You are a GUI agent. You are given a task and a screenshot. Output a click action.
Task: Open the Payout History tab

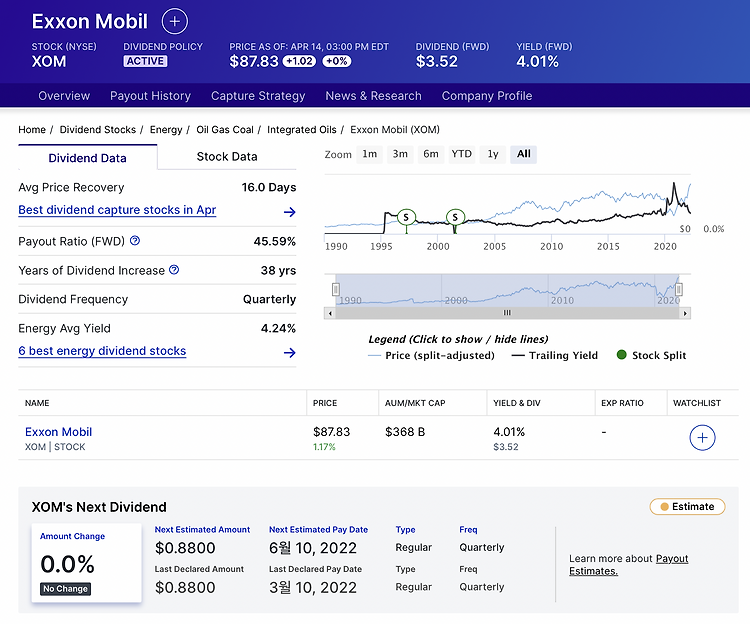coord(150,96)
